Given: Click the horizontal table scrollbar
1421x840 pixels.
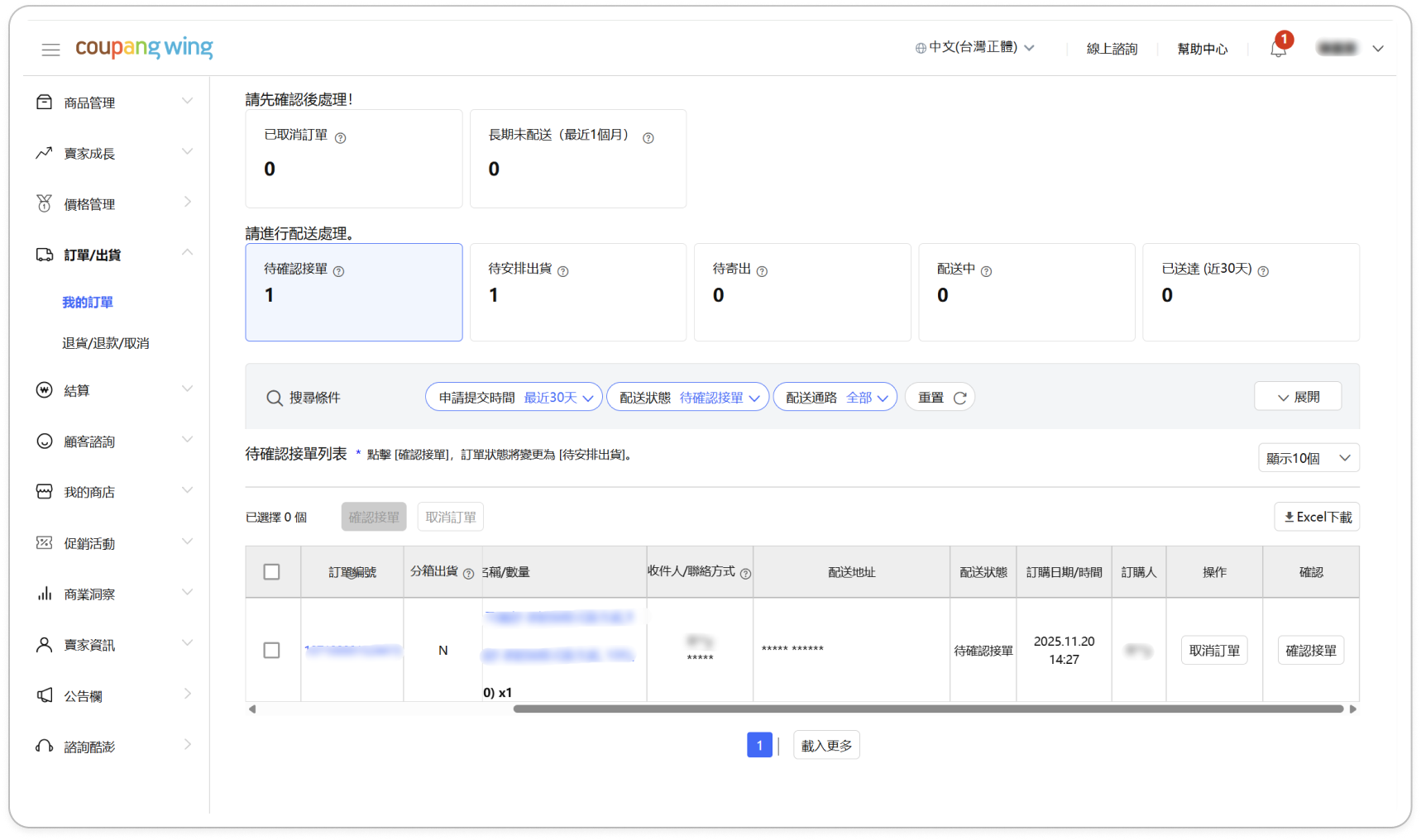Looking at the screenshot, I should click(926, 709).
